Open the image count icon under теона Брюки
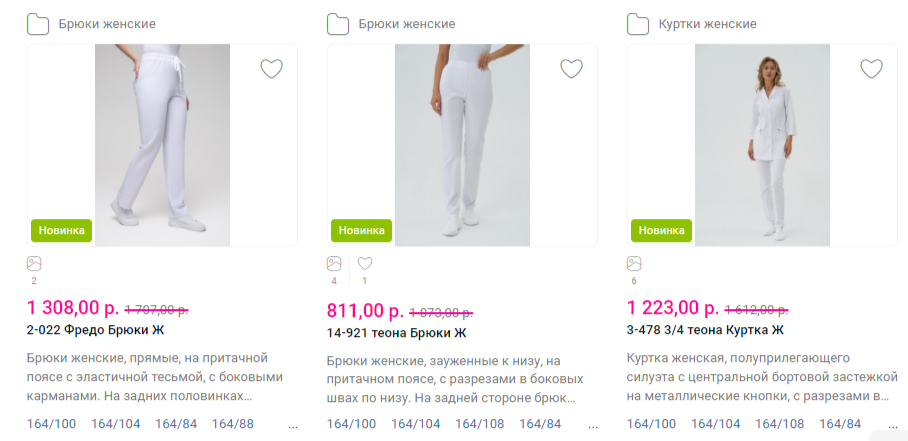 [334, 264]
